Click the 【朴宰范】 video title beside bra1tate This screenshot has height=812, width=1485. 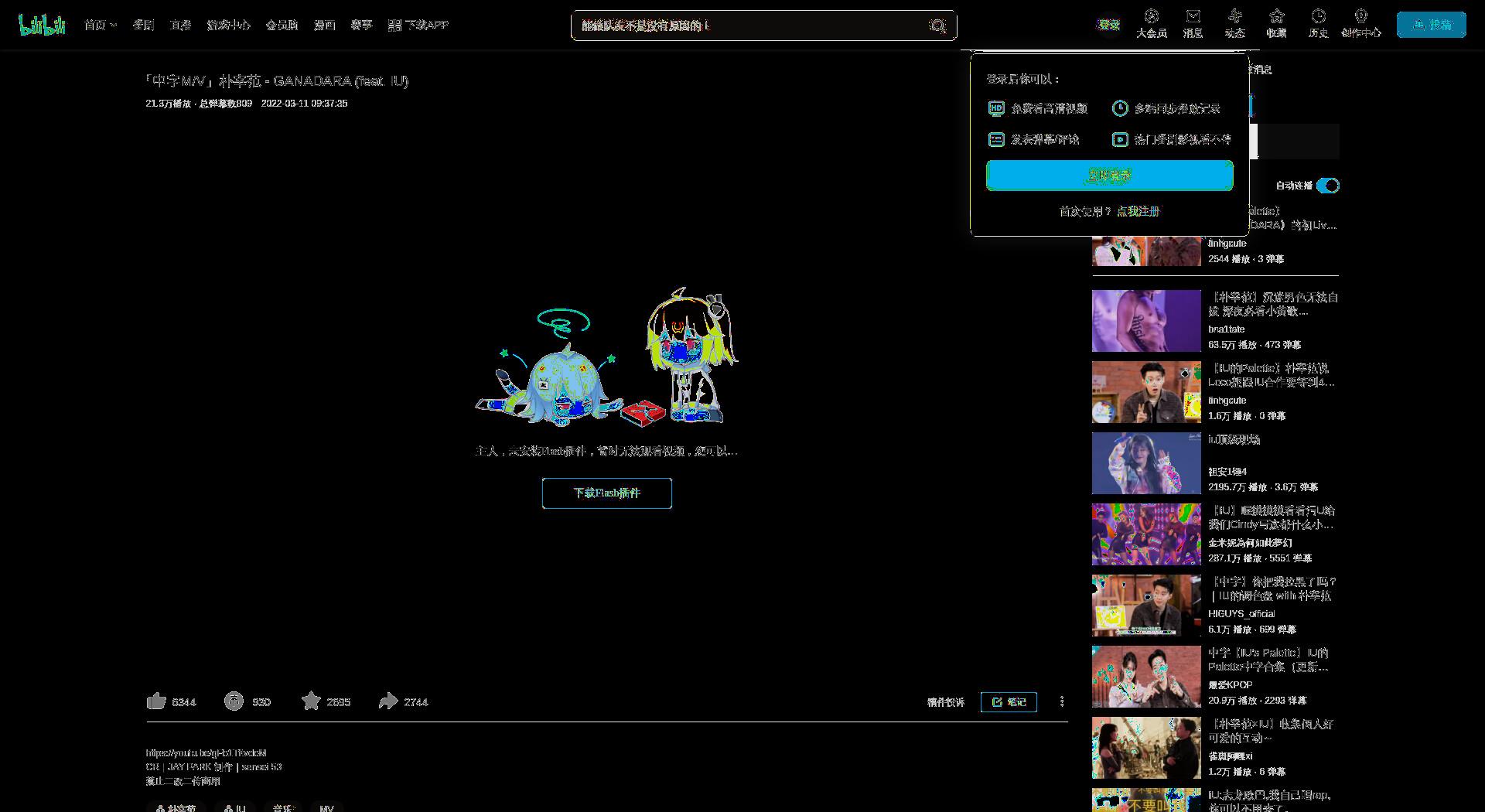tap(1273, 304)
